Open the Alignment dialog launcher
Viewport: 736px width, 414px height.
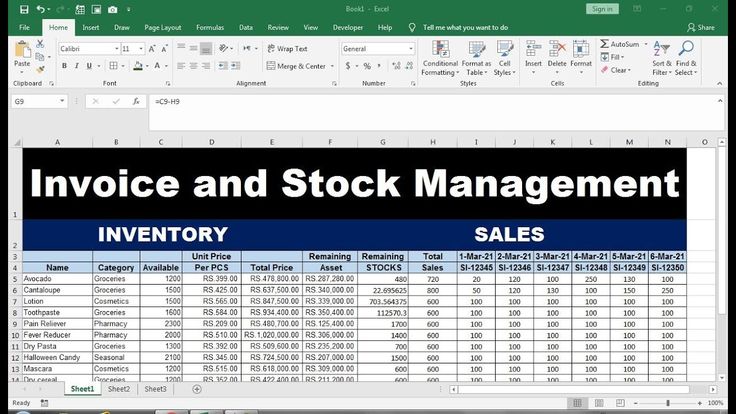coord(334,84)
